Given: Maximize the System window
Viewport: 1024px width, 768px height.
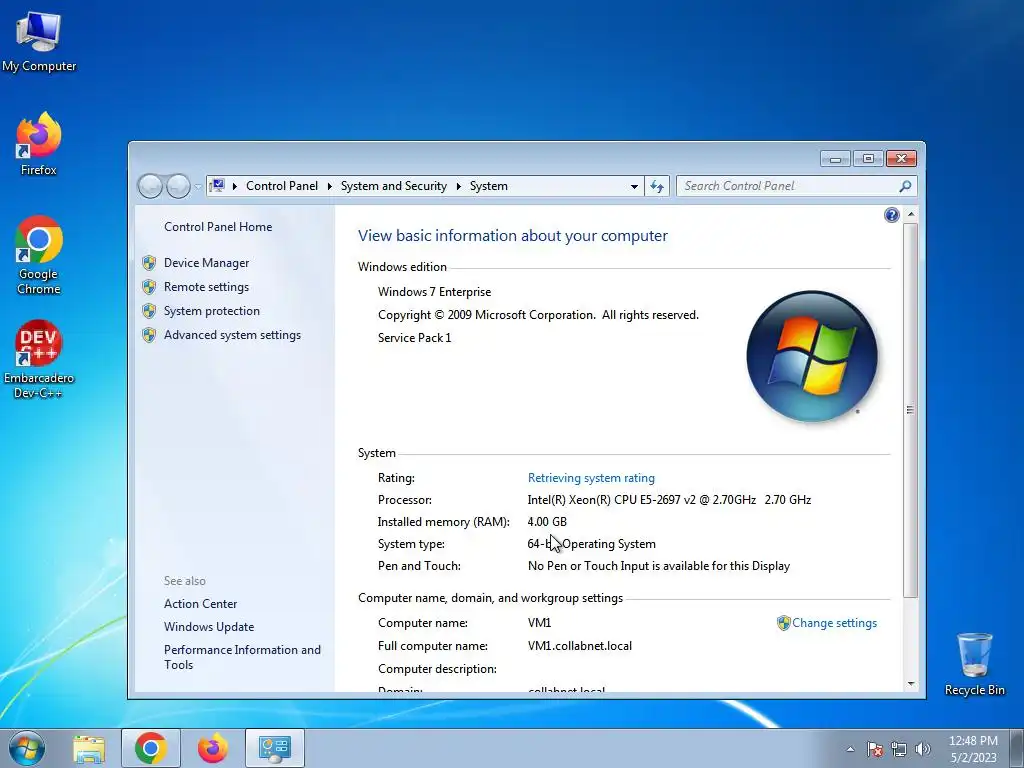Looking at the screenshot, I should [x=868, y=159].
